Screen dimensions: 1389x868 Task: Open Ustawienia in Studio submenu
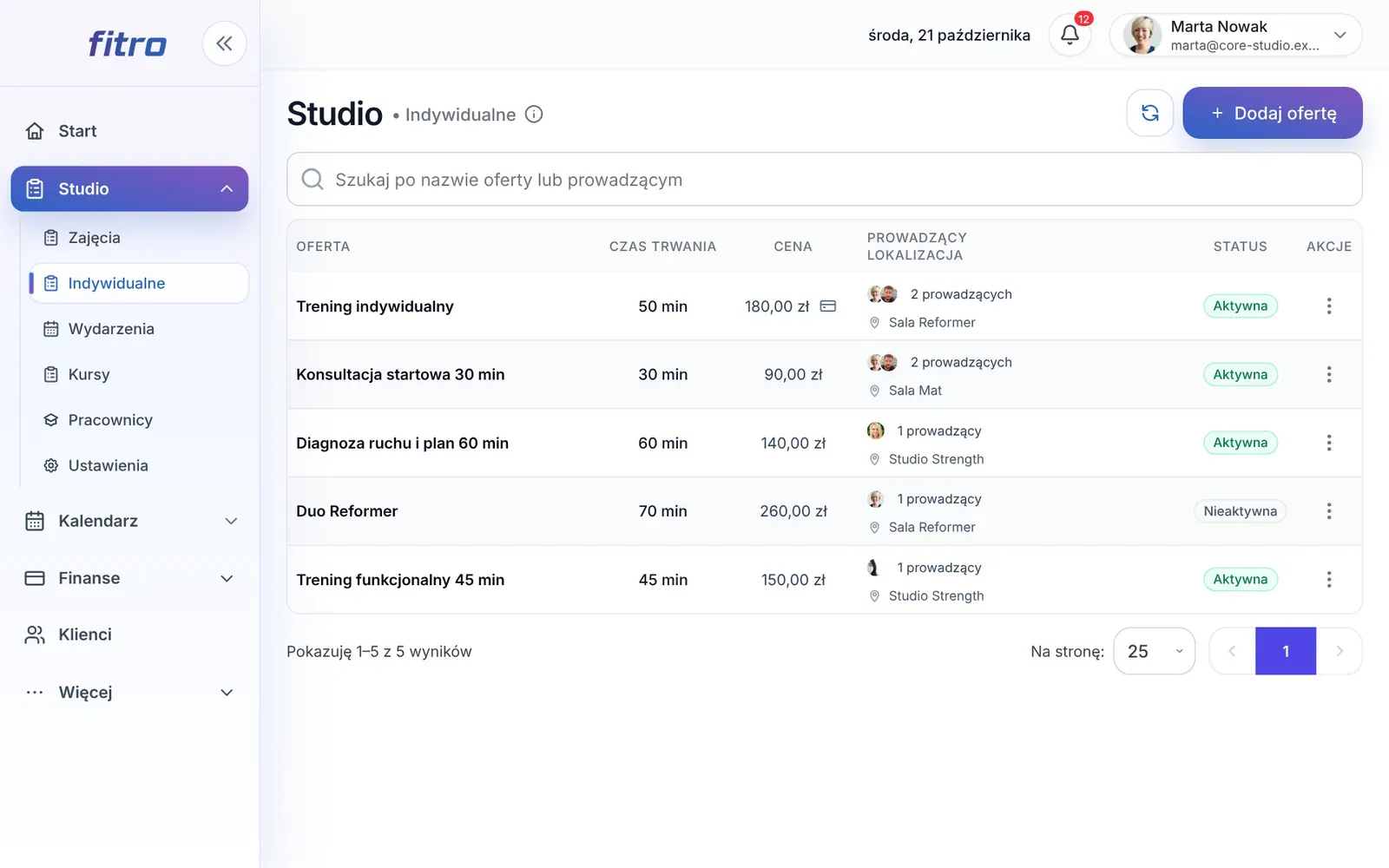point(139,465)
